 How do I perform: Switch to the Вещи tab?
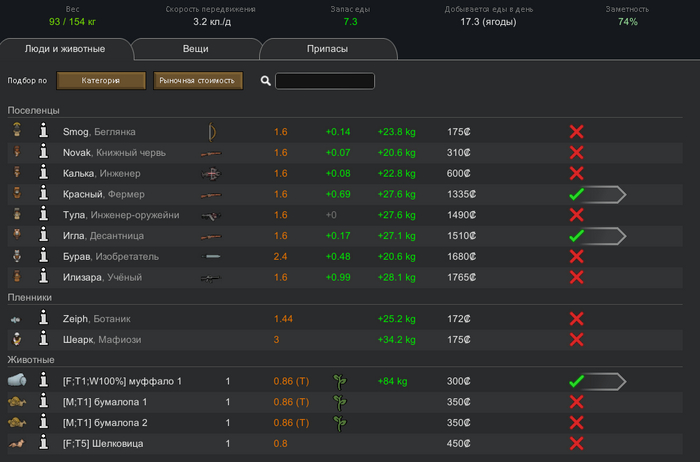pyautogui.click(x=195, y=48)
